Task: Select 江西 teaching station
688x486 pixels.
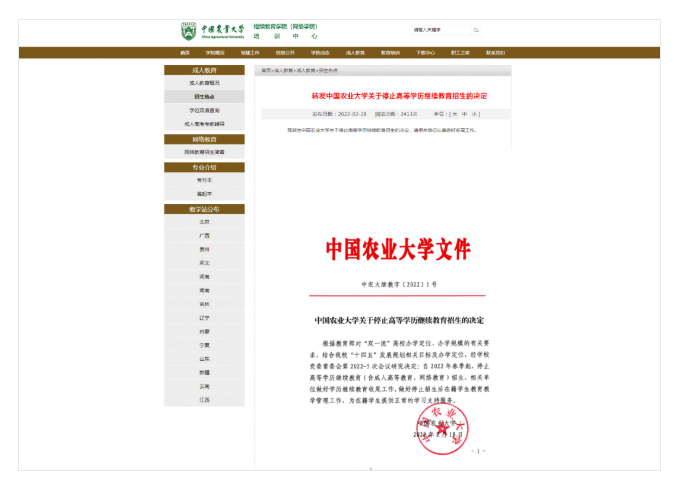Action: (204, 400)
